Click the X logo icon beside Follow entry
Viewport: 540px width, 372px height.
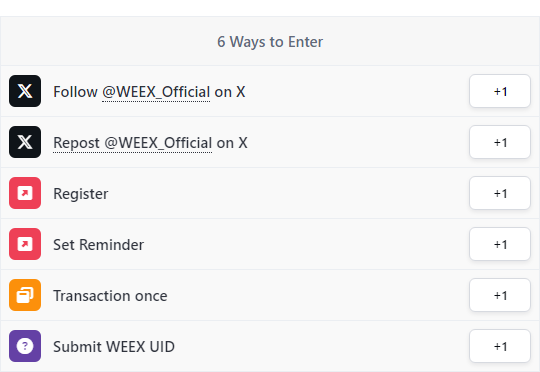pyautogui.click(x=25, y=91)
